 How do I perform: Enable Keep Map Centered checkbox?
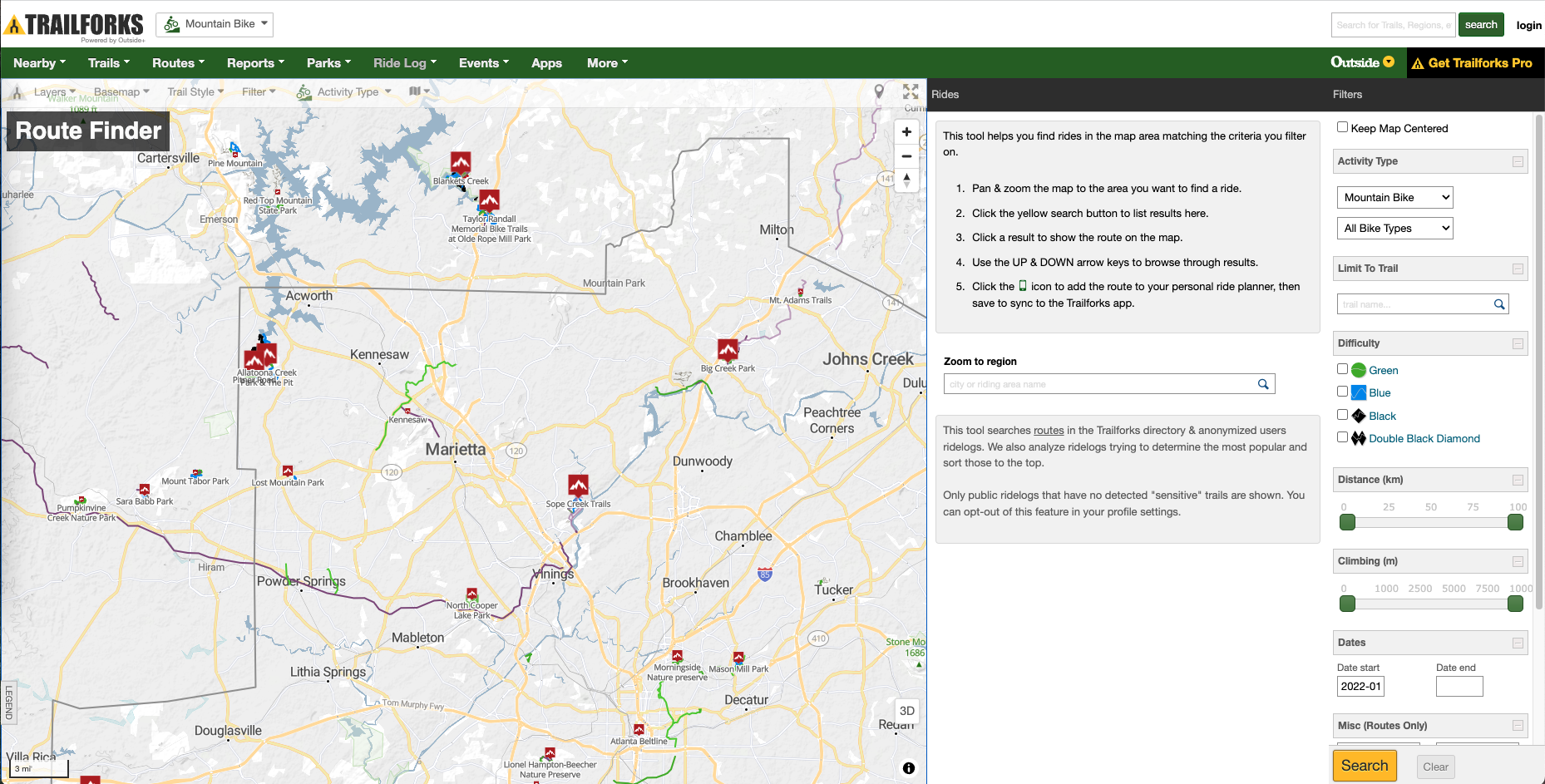(1342, 127)
